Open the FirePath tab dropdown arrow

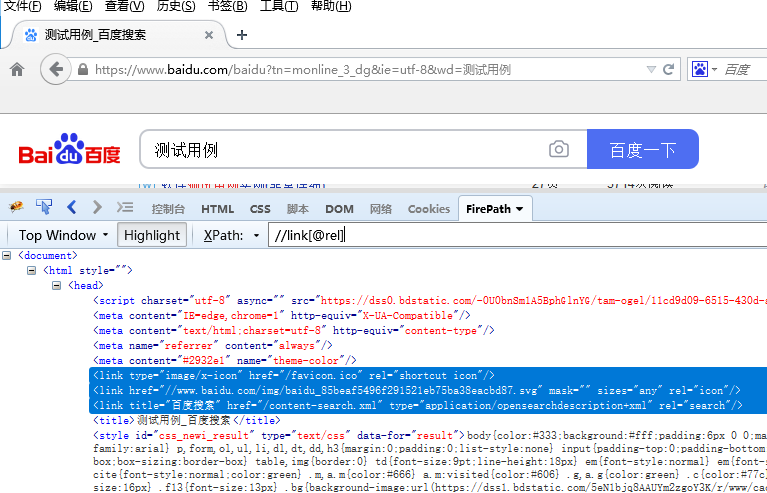pyautogui.click(x=519, y=209)
